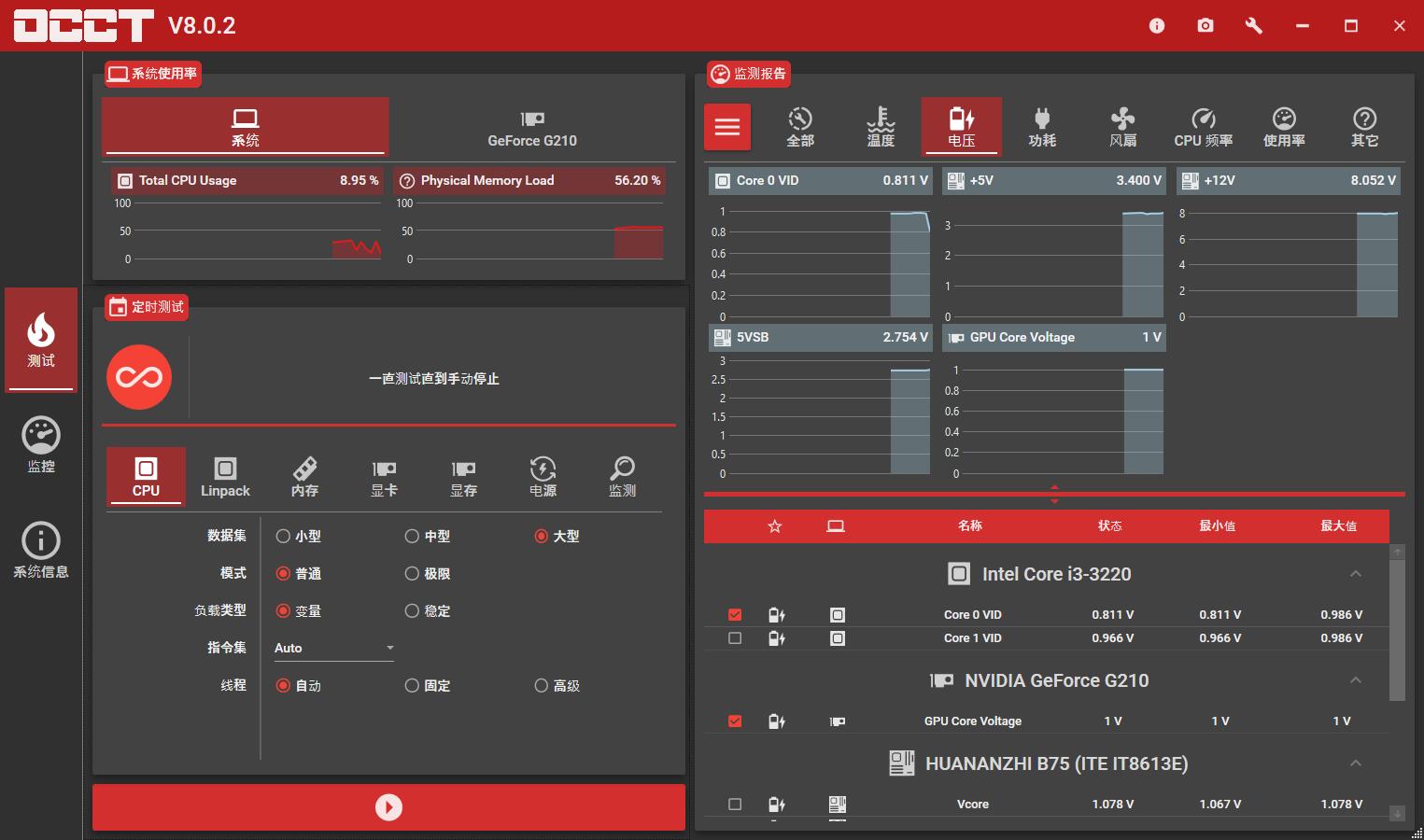Select the 系统 usage tab
1424x840 pixels.
pyautogui.click(x=246, y=127)
